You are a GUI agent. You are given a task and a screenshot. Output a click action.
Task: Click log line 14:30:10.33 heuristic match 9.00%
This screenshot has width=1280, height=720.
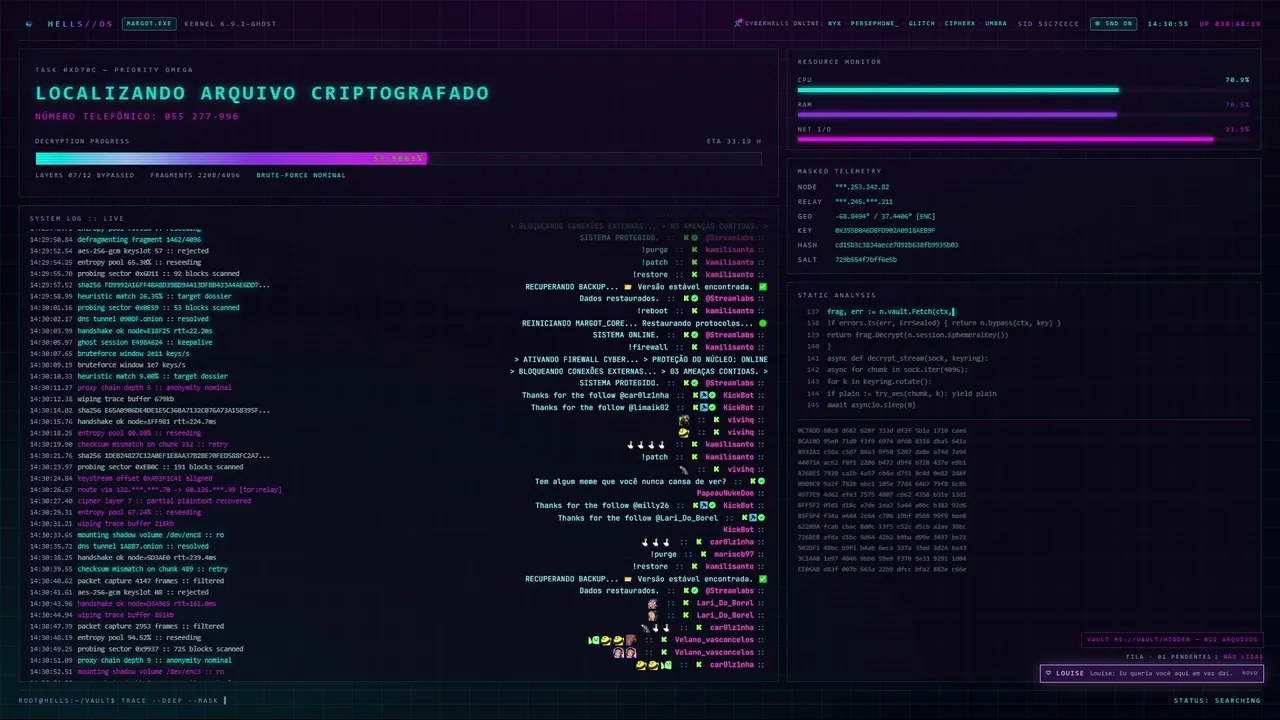click(128, 377)
